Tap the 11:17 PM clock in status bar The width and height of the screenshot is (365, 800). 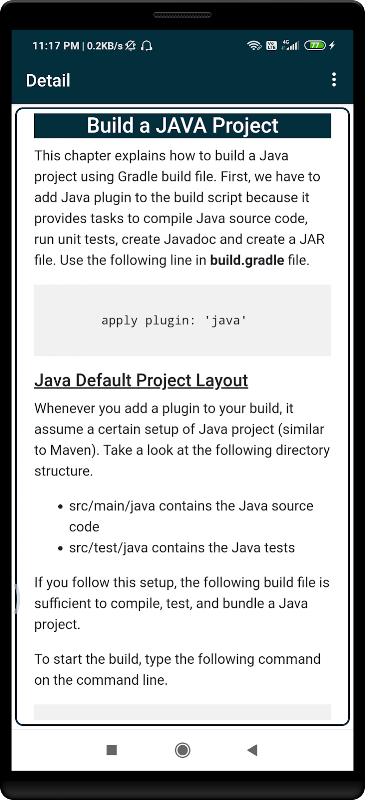pyautogui.click(x=55, y=46)
